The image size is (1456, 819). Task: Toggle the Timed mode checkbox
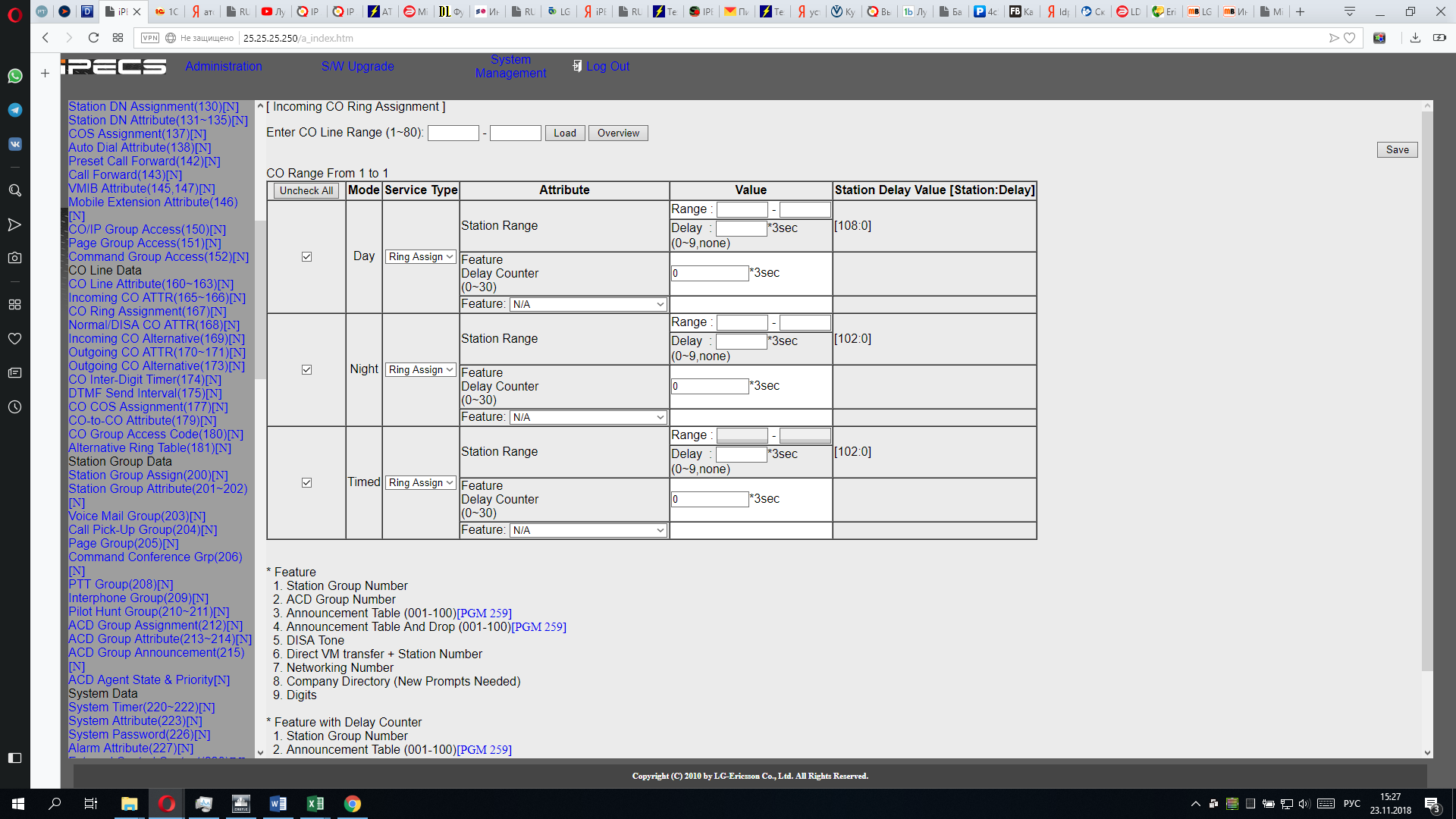point(306,483)
